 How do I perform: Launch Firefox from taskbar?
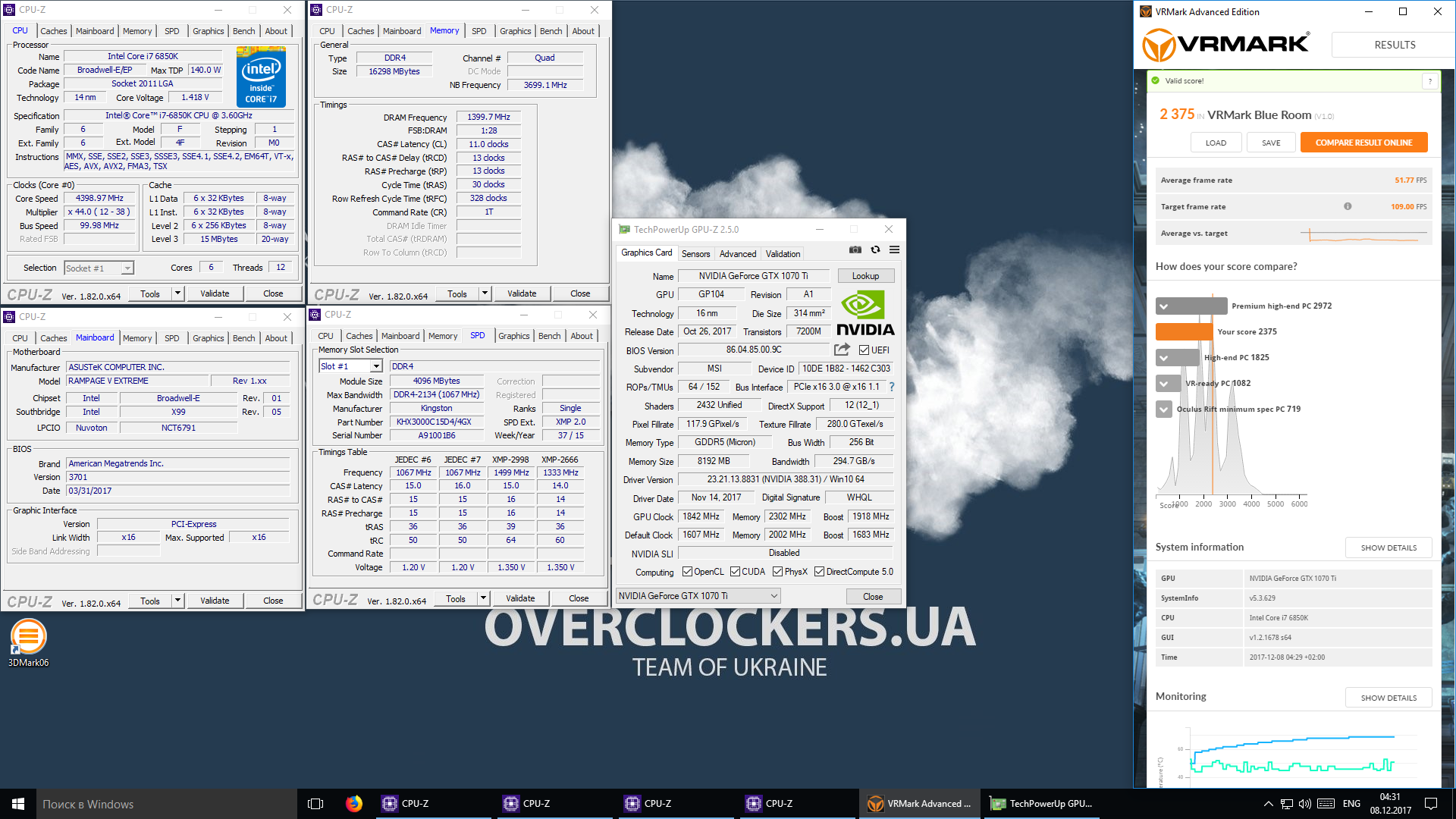tap(354, 804)
